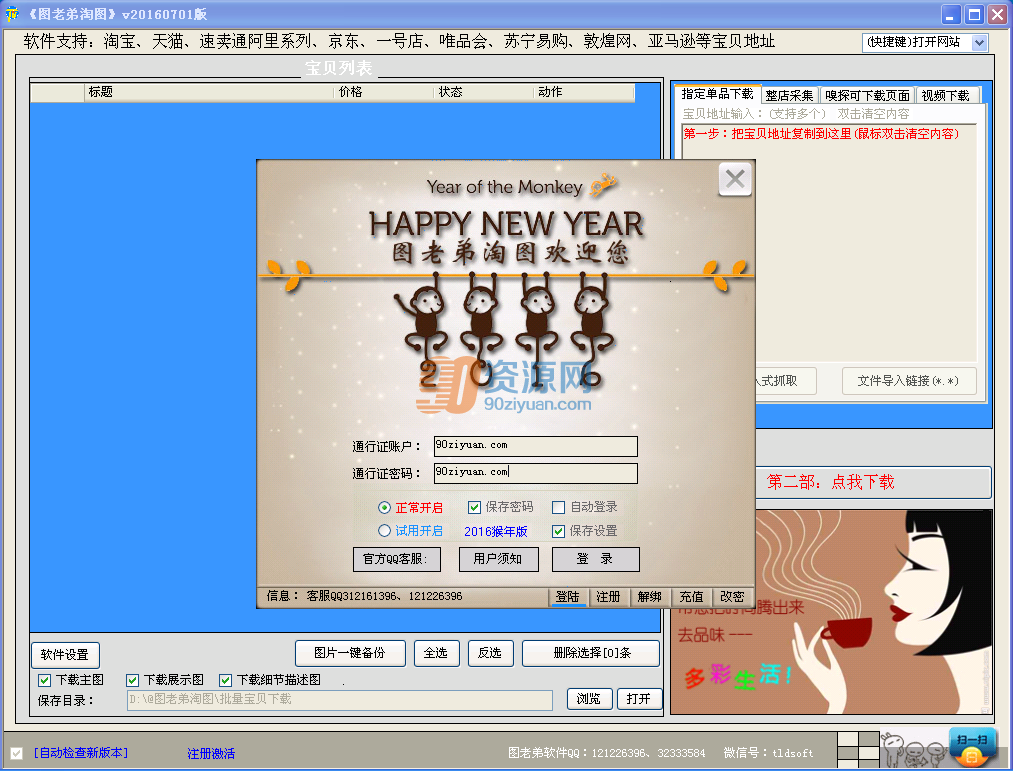This screenshot has width=1013, height=771.
Task: Open 软件设置 settings button
Action: pos(65,655)
